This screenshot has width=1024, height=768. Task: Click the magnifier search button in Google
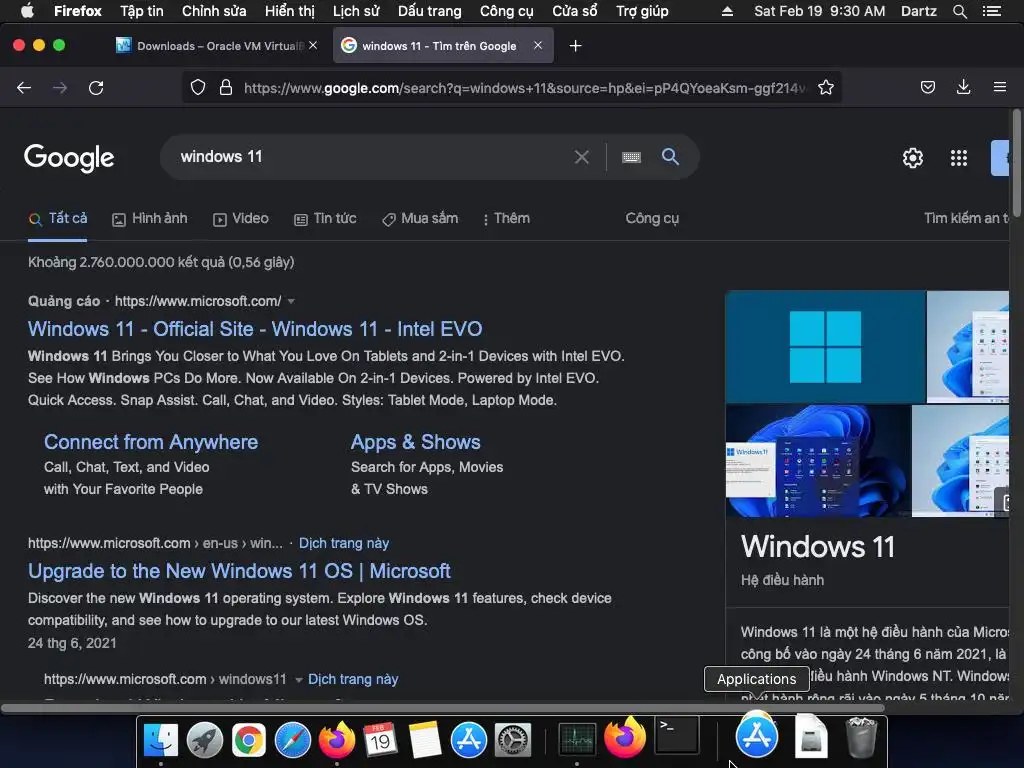coord(670,156)
